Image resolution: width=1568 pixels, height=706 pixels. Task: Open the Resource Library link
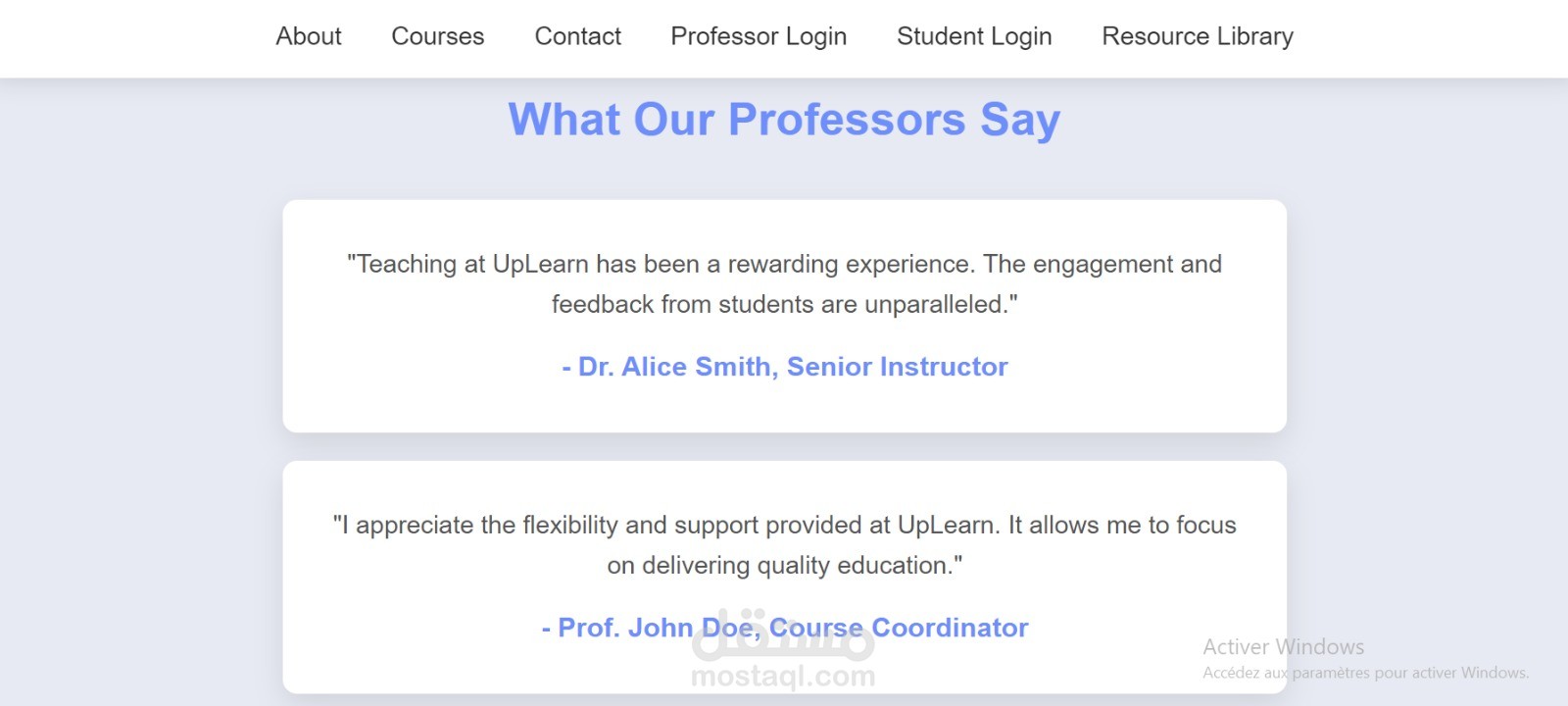click(x=1198, y=36)
